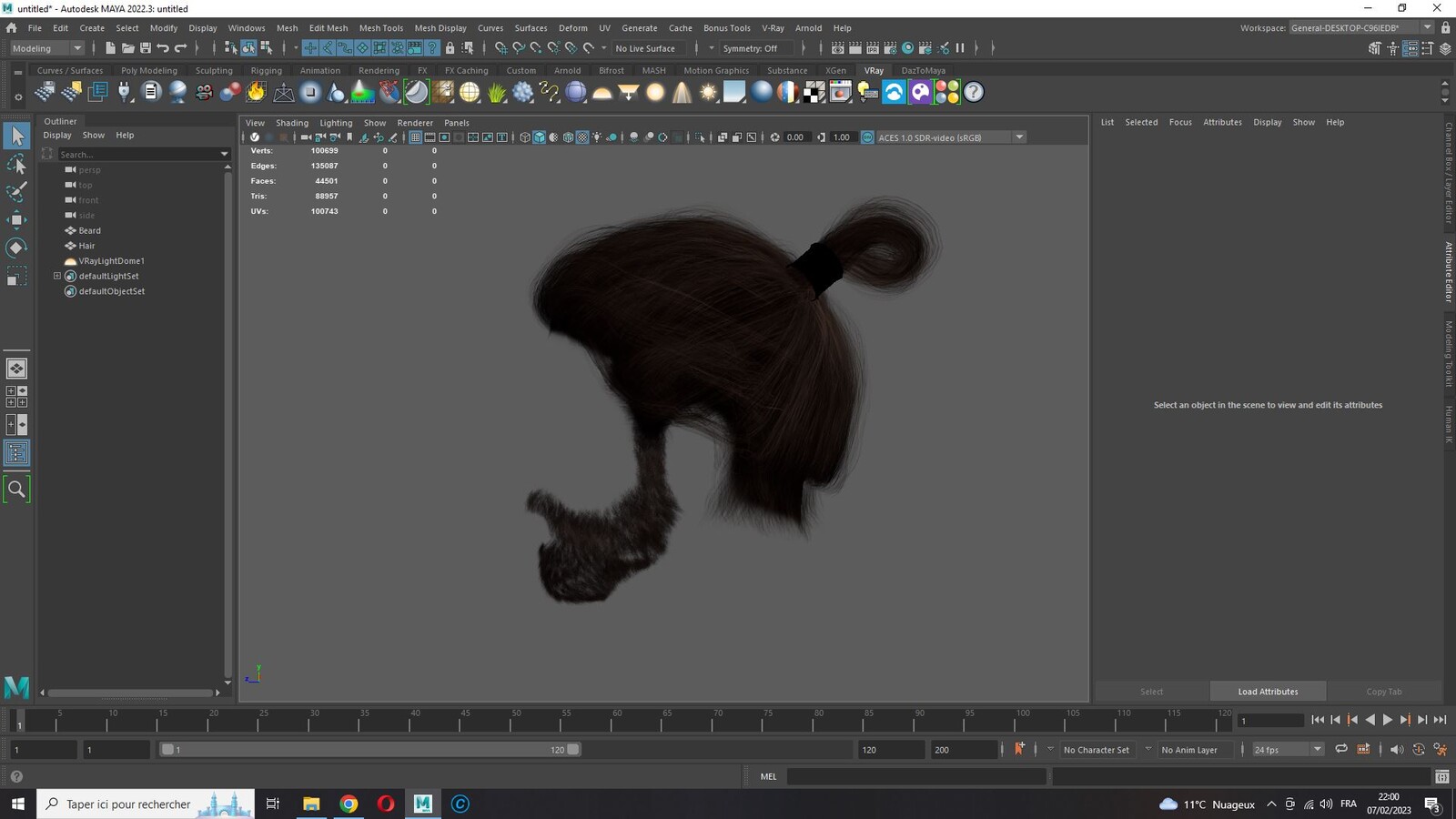Click the V-Ray help question mark shelf icon

click(x=974, y=92)
